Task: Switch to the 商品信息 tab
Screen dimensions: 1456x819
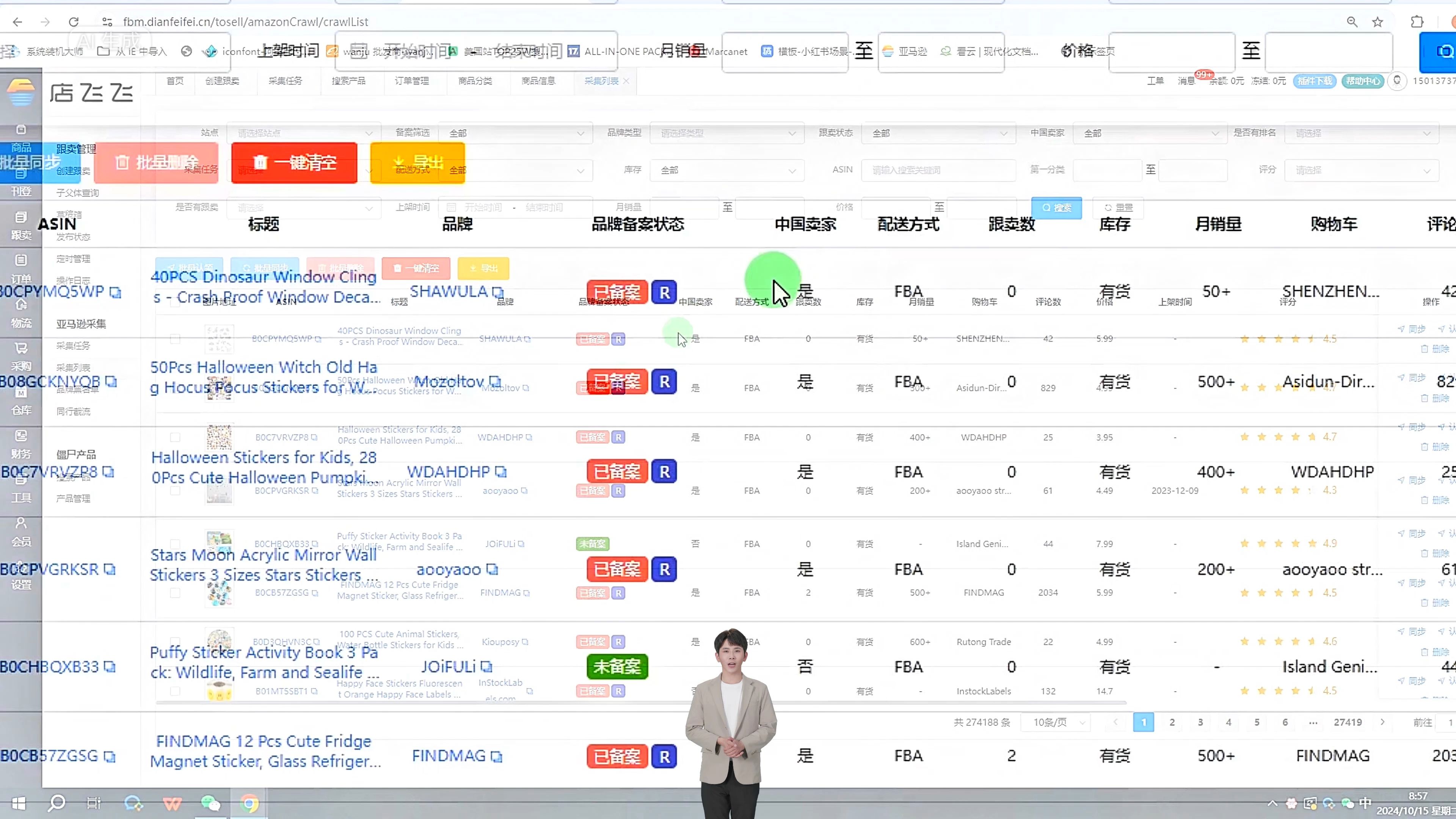Action: (539, 82)
